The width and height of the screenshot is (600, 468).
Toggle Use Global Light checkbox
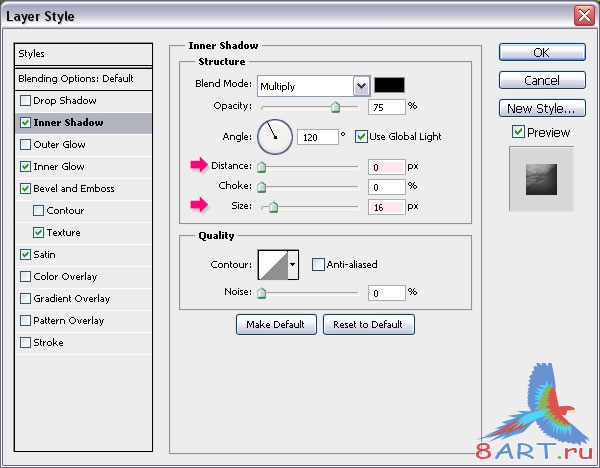coord(361,137)
